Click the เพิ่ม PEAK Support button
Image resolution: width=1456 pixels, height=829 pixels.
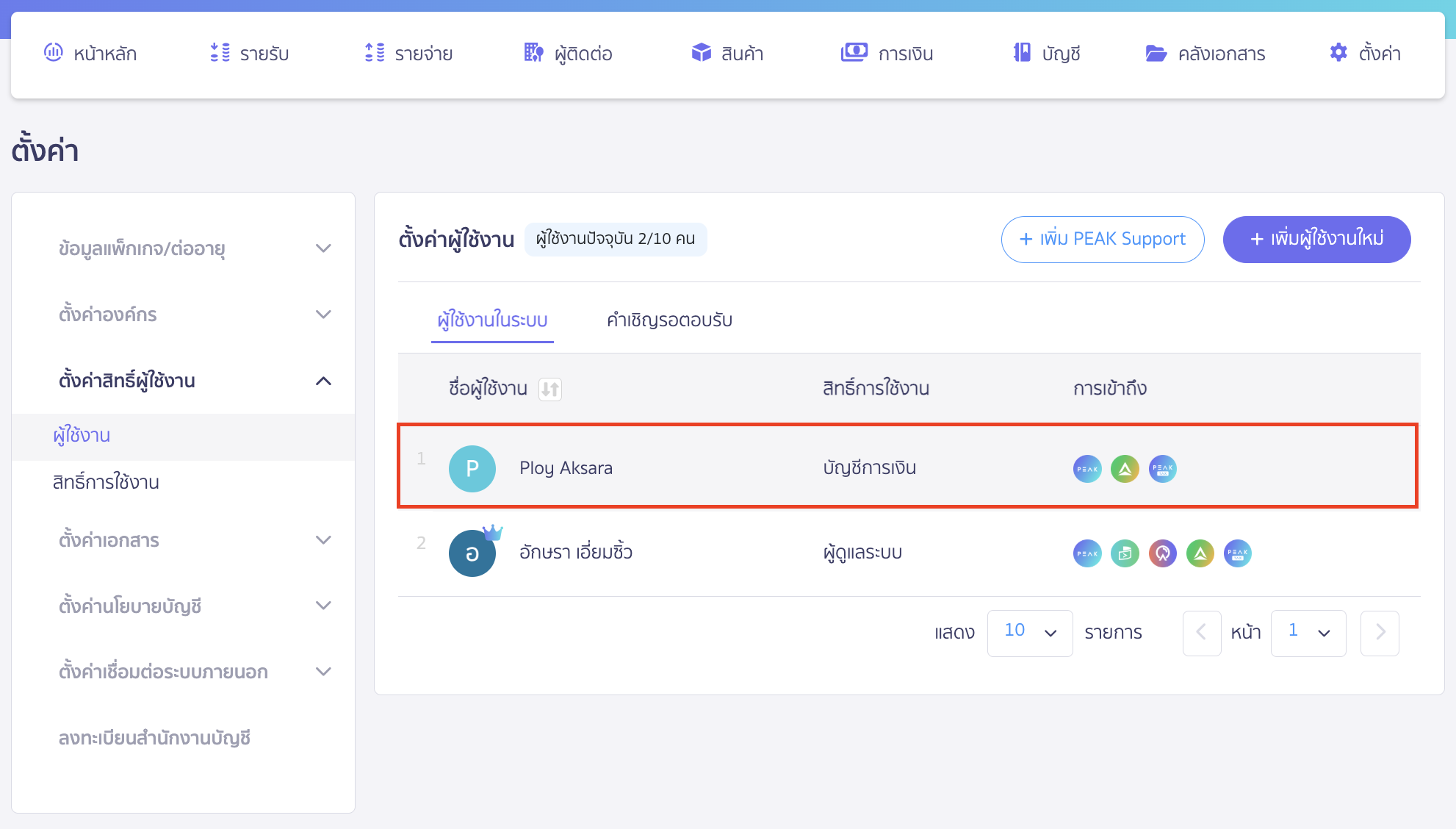pos(1102,239)
